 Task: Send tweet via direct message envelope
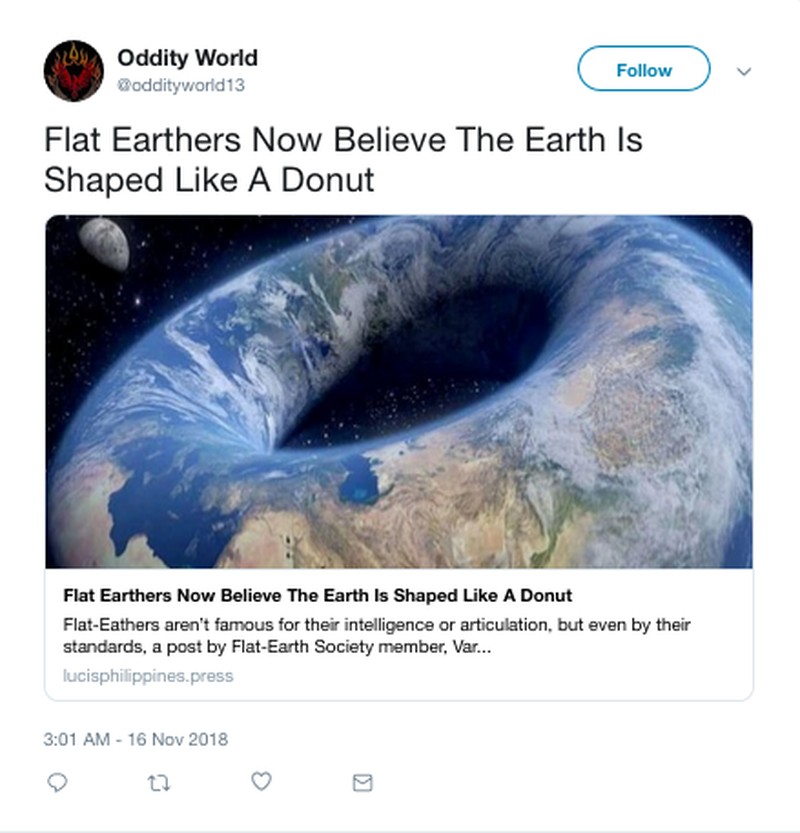pyautogui.click(x=363, y=782)
